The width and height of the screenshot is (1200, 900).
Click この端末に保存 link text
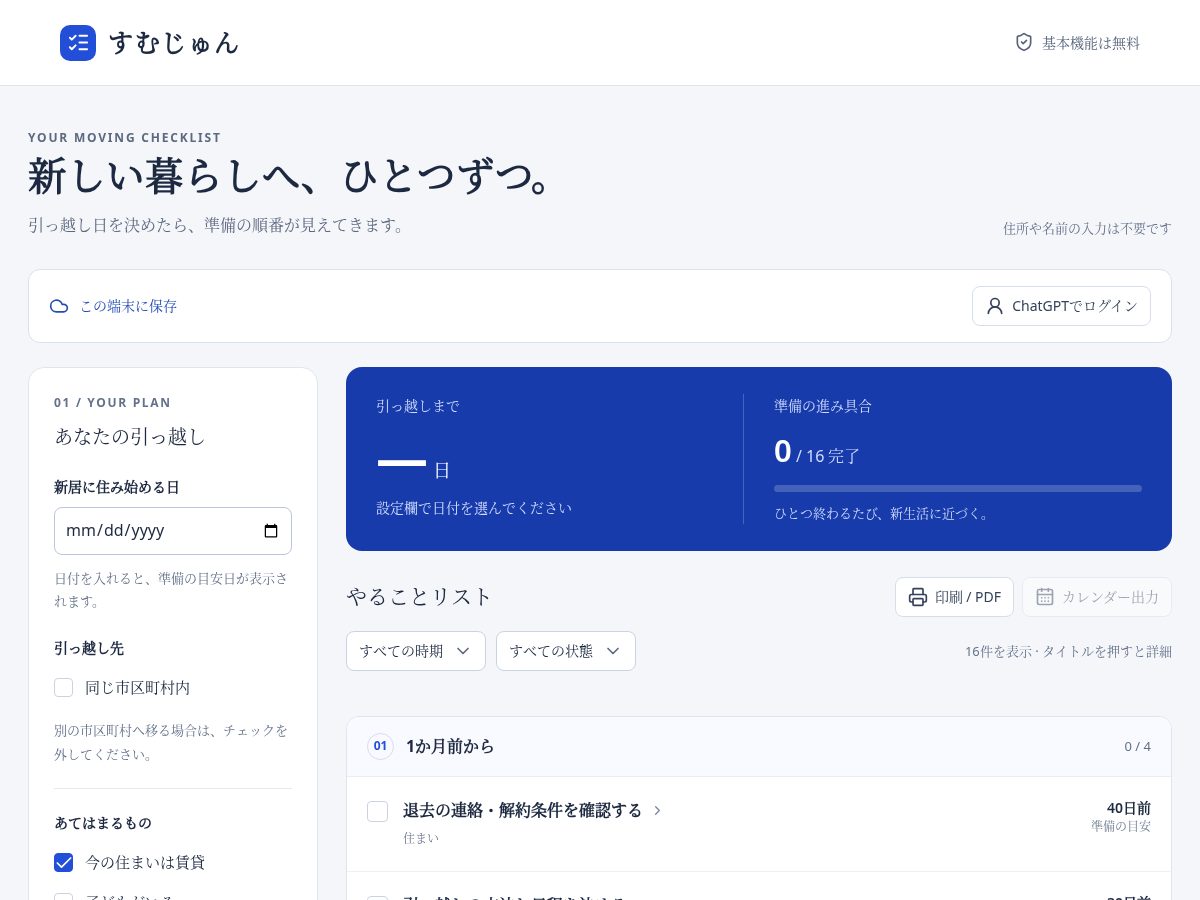click(x=128, y=306)
